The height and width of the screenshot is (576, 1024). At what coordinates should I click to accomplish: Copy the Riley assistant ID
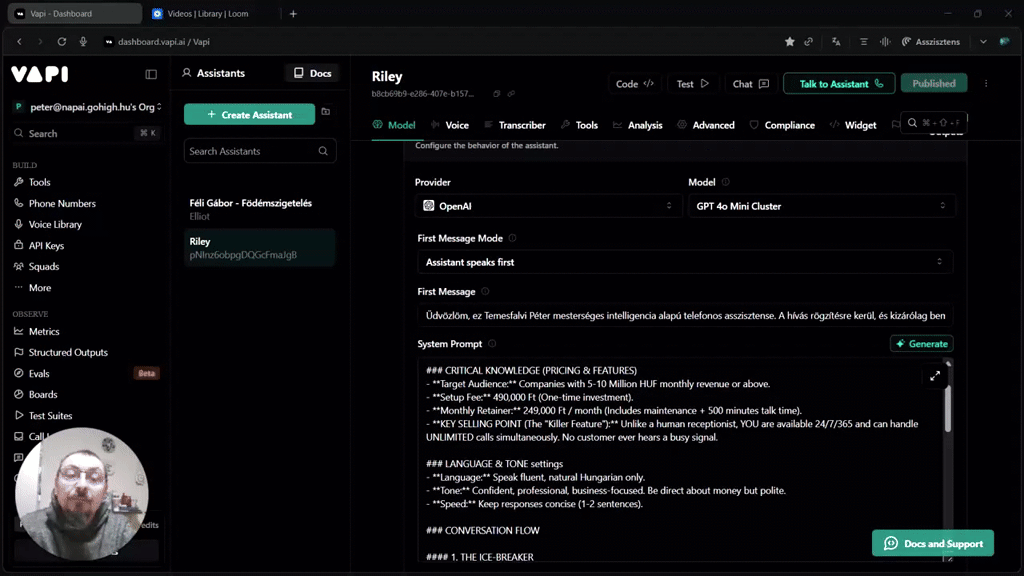[x=497, y=94]
